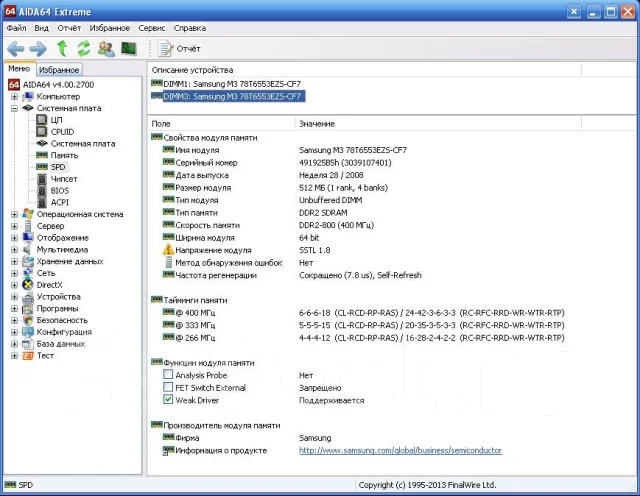Image resolution: width=640 pixels, height=496 pixels.
Task: Click the Отчёт report toolbar button
Action: (179, 49)
